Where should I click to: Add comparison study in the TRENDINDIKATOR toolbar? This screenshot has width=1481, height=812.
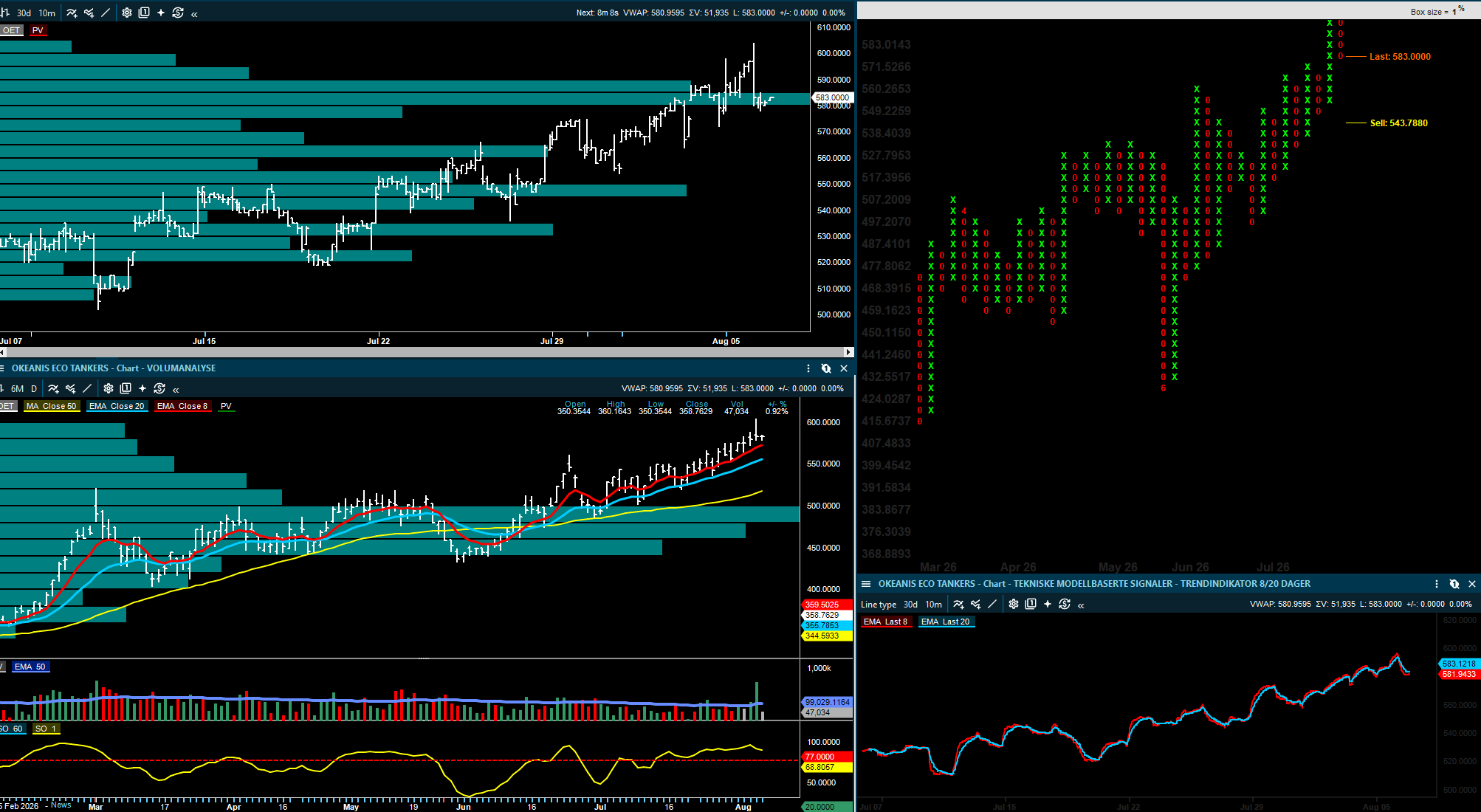pyautogui.click(x=975, y=604)
